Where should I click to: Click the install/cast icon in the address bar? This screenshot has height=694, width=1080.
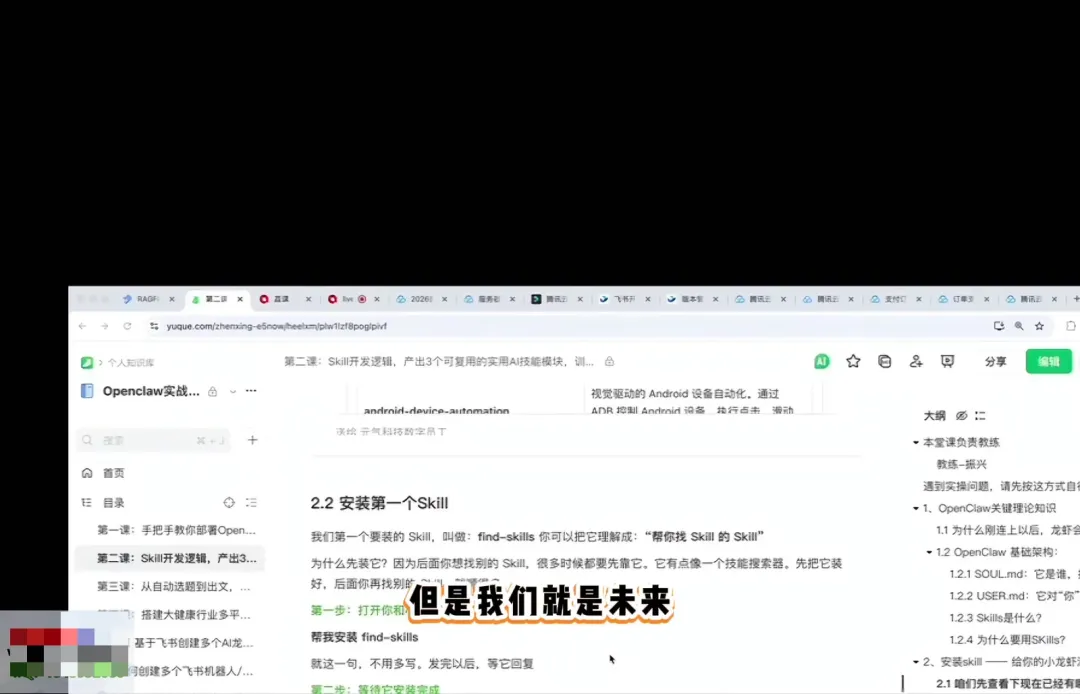click(x=999, y=326)
